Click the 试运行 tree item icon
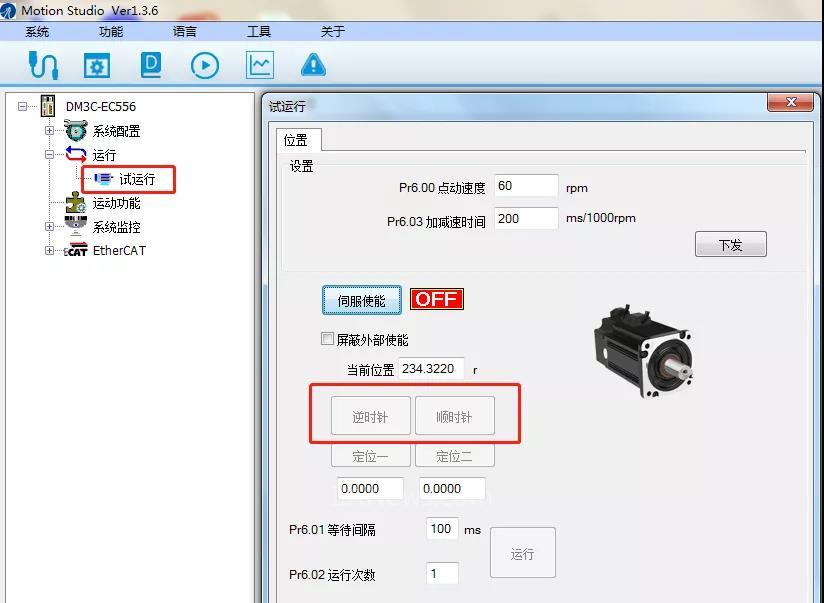This screenshot has width=824, height=603. 104,179
